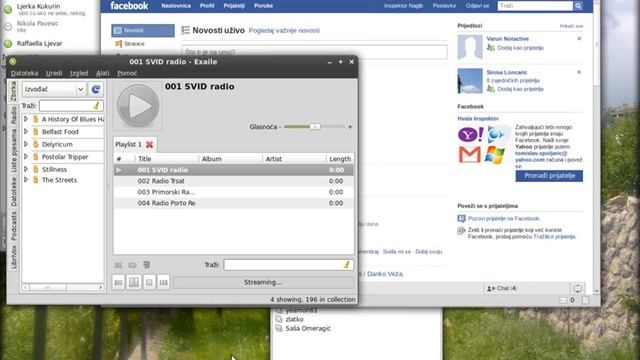
Task: Click the volume plus sign
Action: tap(350, 127)
